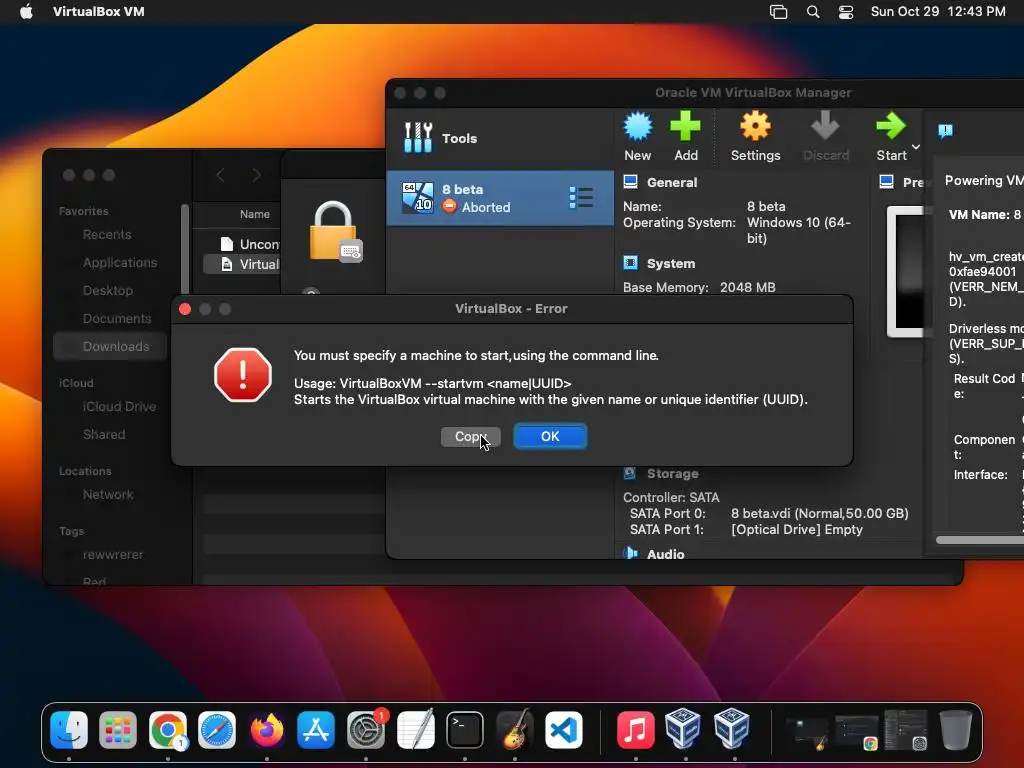This screenshot has width=1024, height=768.
Task: Start the VM with the green arrow
Action: (x=891, y=126)
